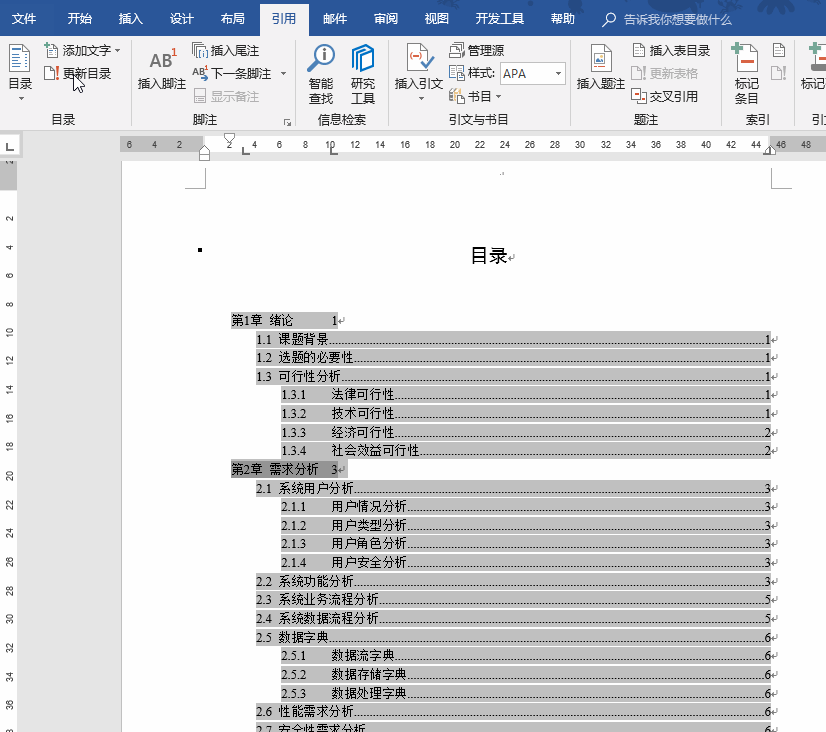Screen dimensions: 826x732
Task: Click the insert index icon beside 标记条目
Action: click(x=779, y=51)
